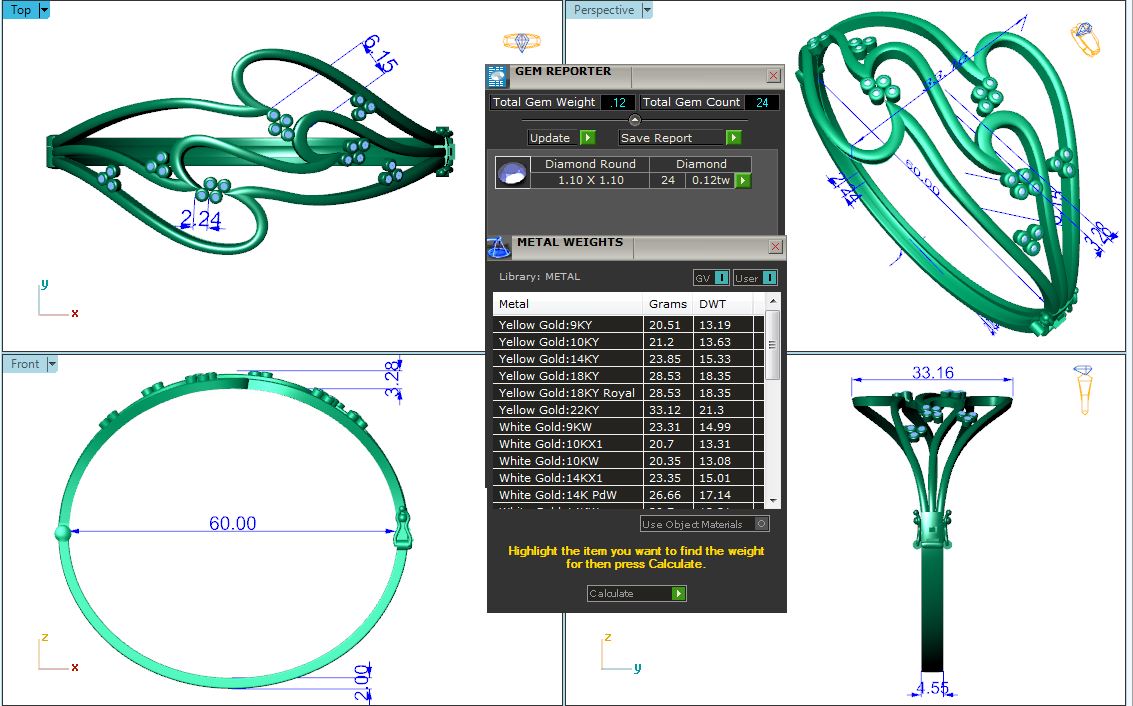Click green arrow beside Update
Image resolution: width=1133 pixels, height=706 pixels.
point(587,138)
